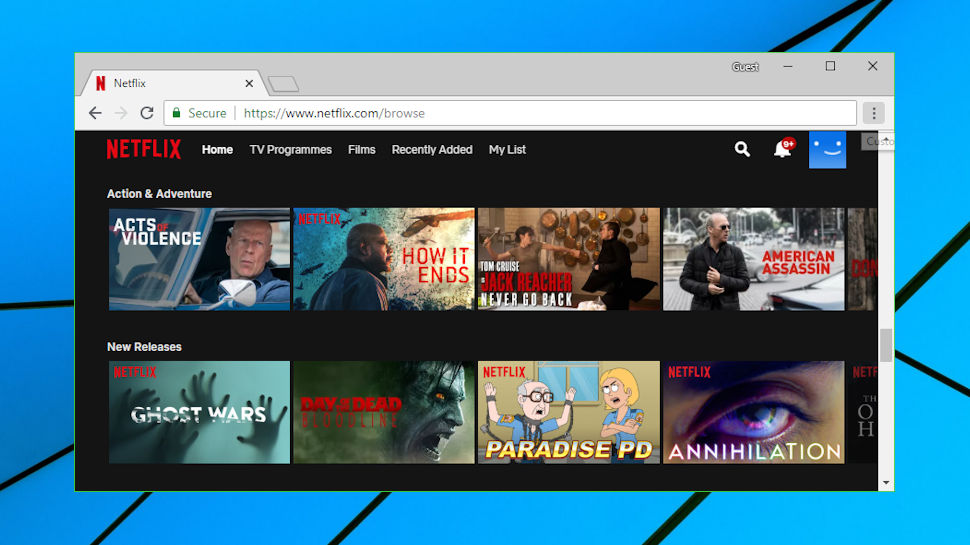Click the browser back arrow
Screen dimensions: 970x545
(95, 113)
